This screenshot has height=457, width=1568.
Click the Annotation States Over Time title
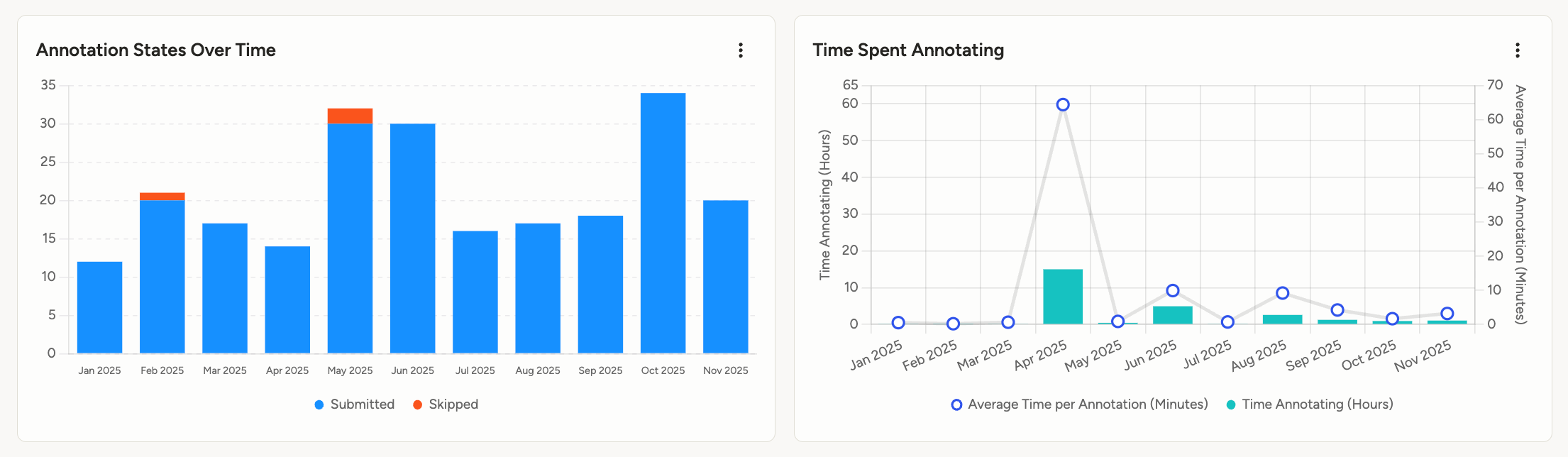[156, 50]
